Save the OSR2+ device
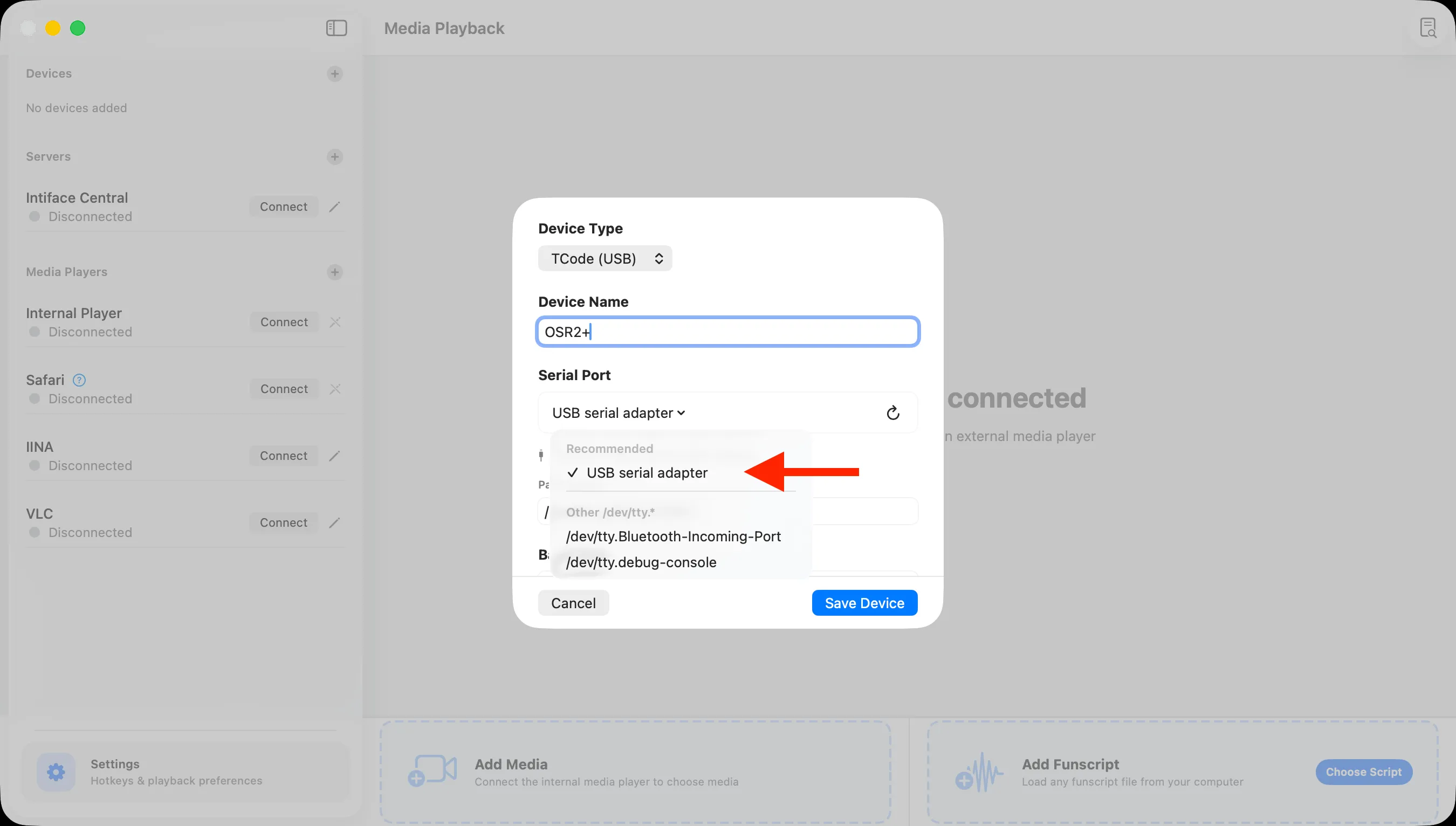 pos(864,602)
